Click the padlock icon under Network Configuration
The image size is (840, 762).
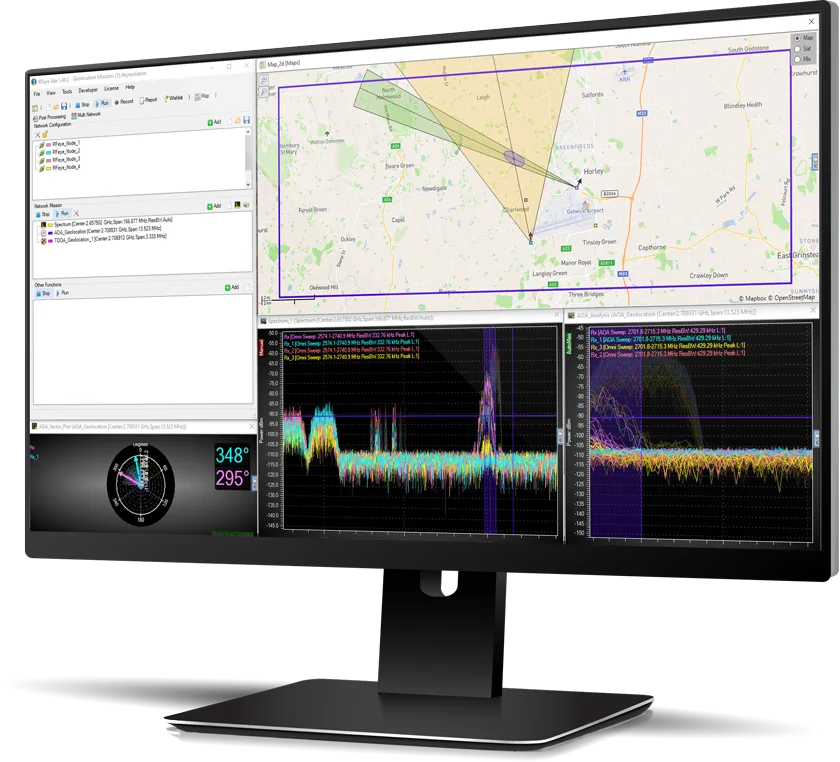(x=45, y=134)
